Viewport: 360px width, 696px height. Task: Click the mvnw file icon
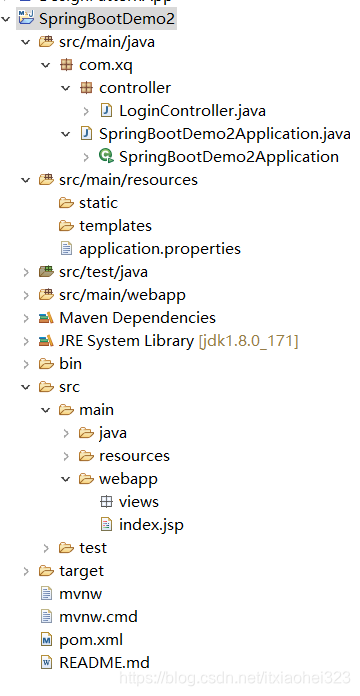(x=46, y=594)
